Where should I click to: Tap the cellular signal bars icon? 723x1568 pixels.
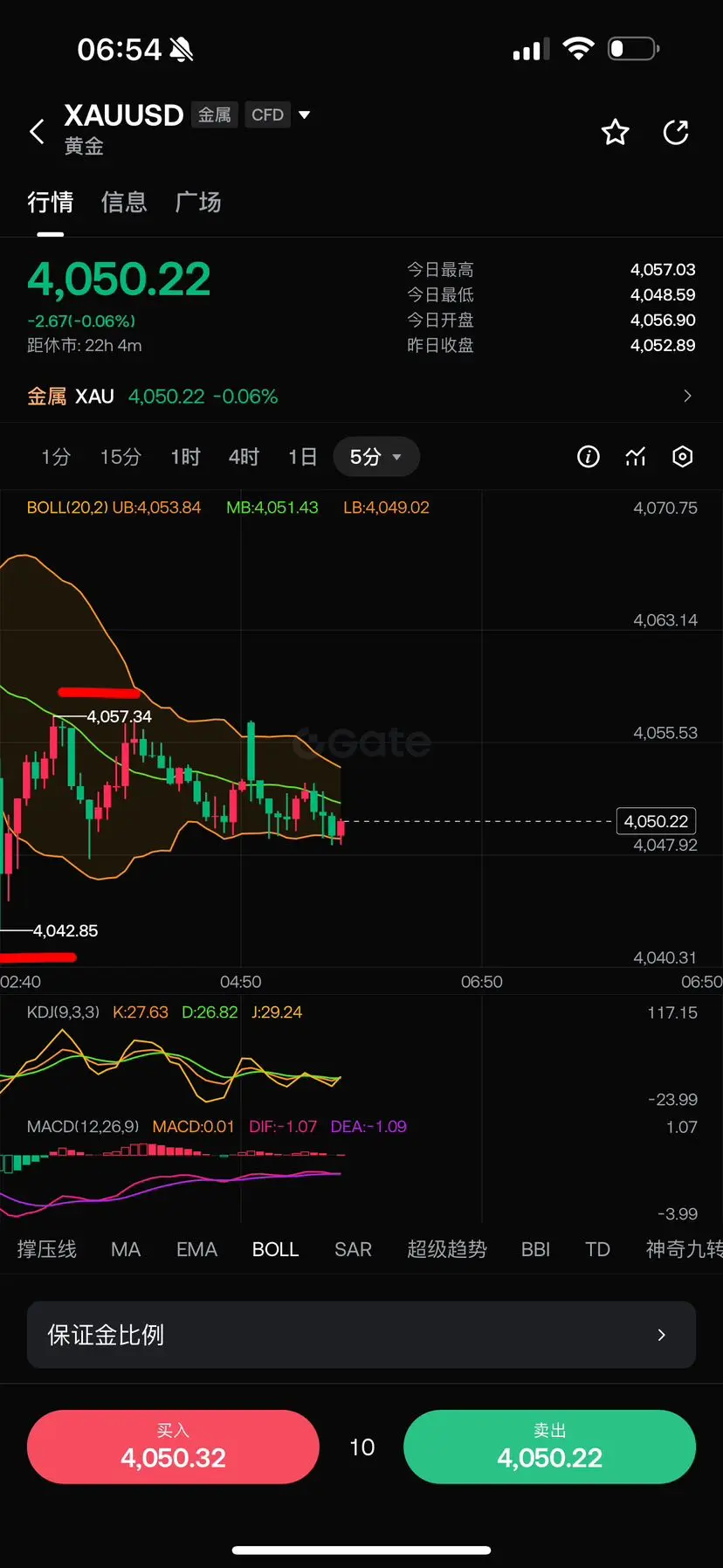[x=531, y=50]
